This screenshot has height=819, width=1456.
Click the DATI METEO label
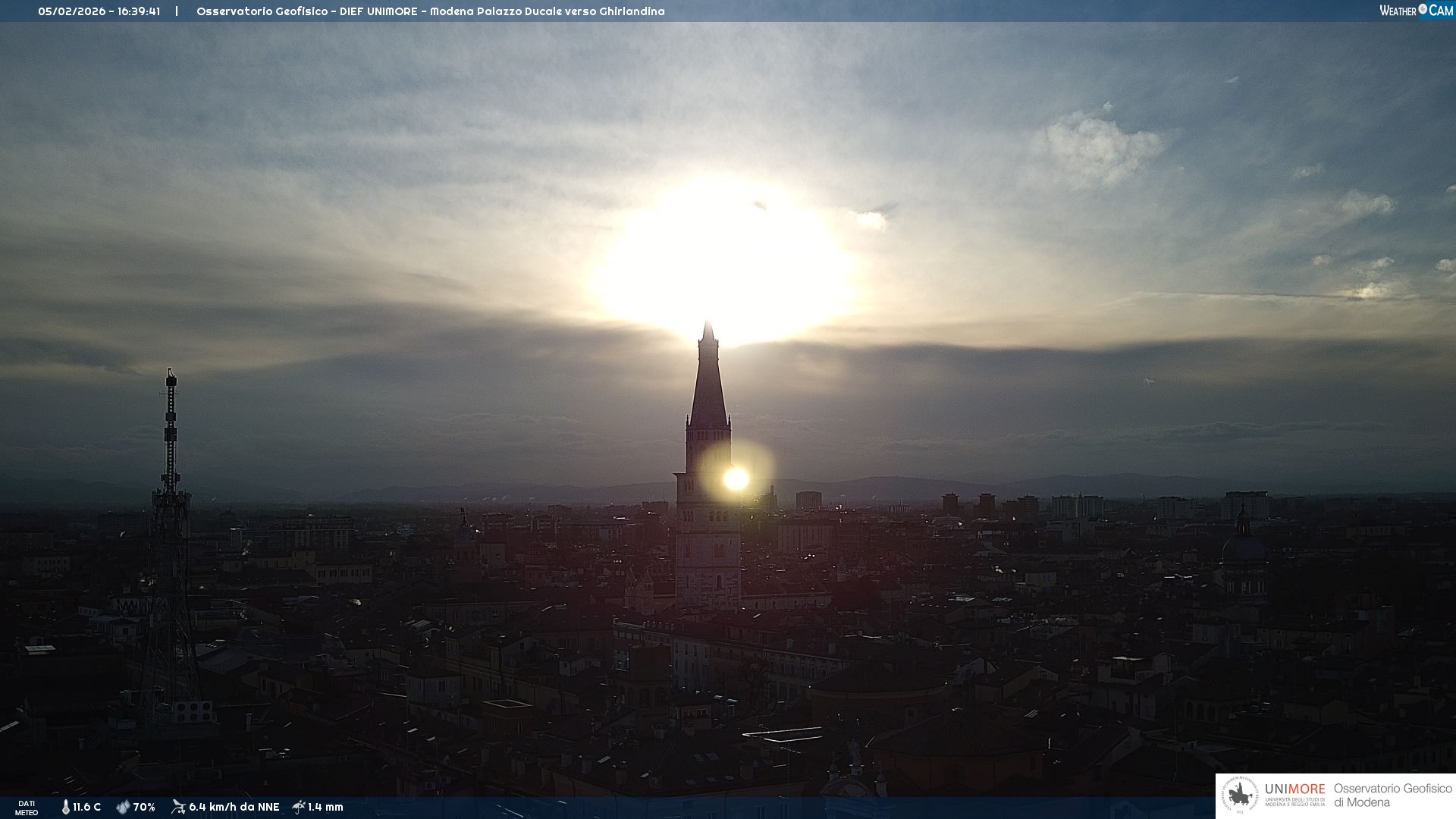tap(27, 808)
